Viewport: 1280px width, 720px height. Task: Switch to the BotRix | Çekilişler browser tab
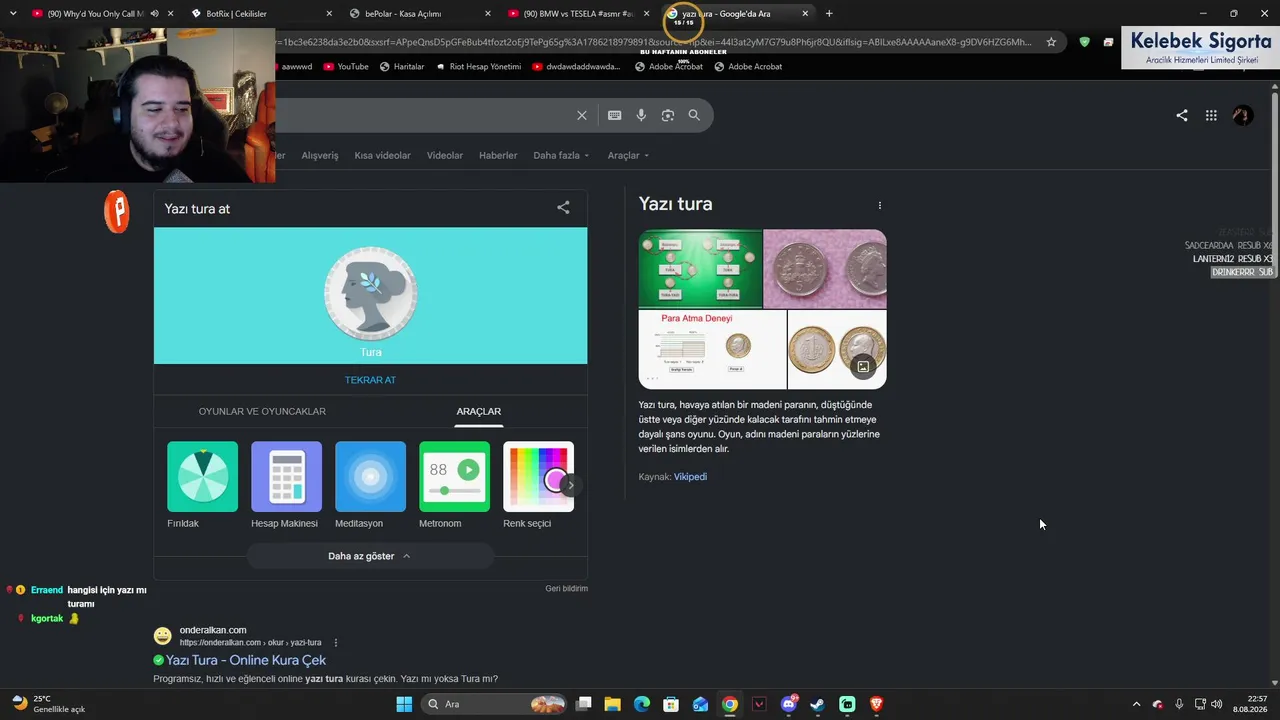tap(262, 13)
